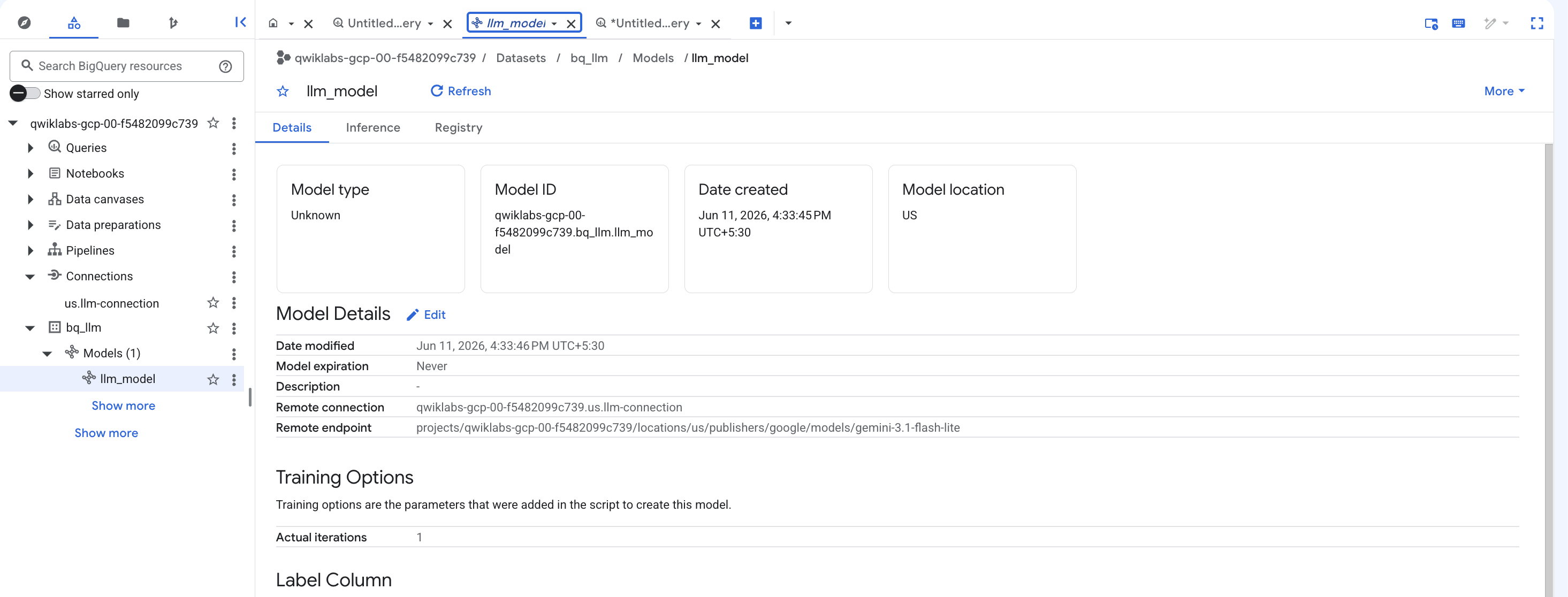Viewport: 1568px width, 597px height.
Task: Switch to the Registry tab
Action: tap(458, 127)
